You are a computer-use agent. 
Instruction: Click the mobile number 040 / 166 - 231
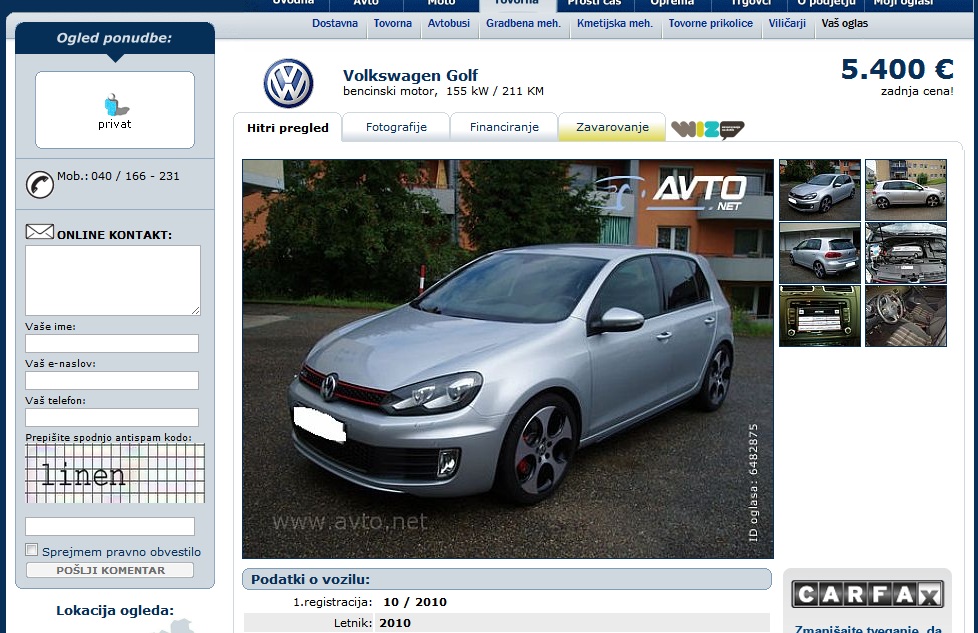click(135, 176)
